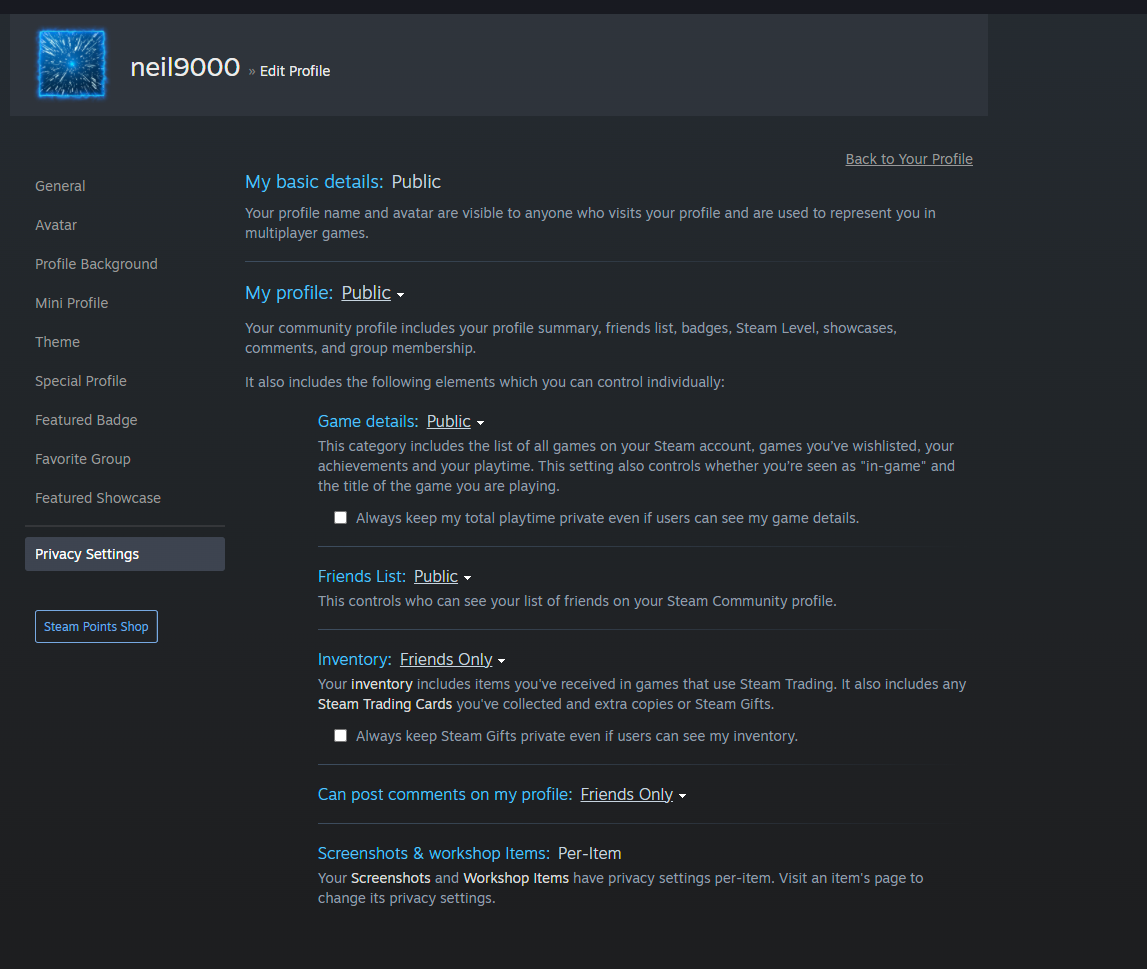The height and width of the screenshot is (969, 1147).
Task: Expand the Game details Public dropdown
Action: pos(455,422)
